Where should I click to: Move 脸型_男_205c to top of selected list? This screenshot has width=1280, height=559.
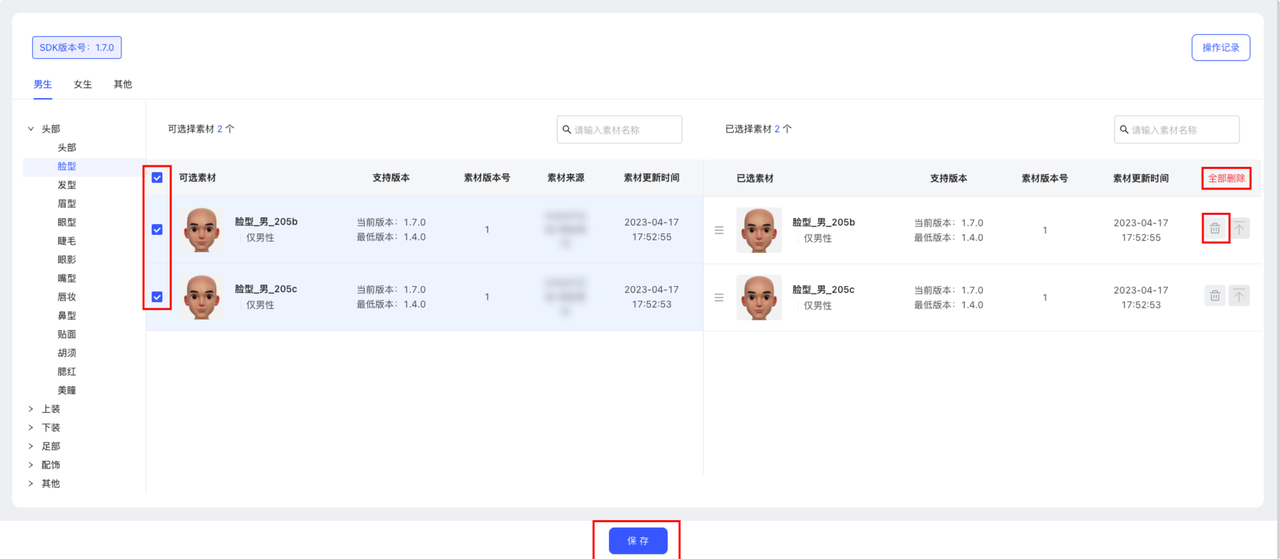pyautogui.click(x=1239, y=296)
